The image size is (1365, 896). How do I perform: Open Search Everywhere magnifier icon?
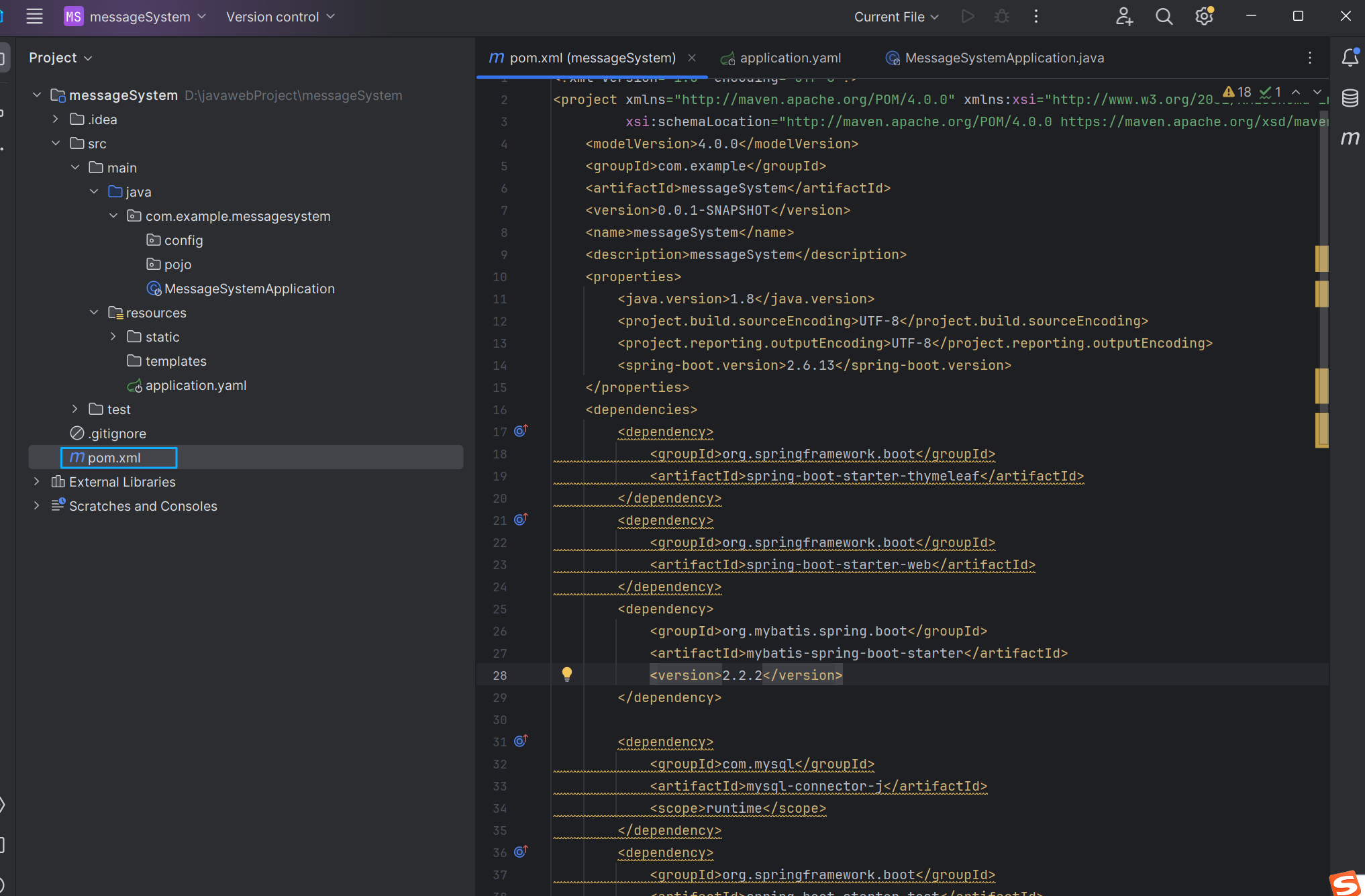[1164, 17]
